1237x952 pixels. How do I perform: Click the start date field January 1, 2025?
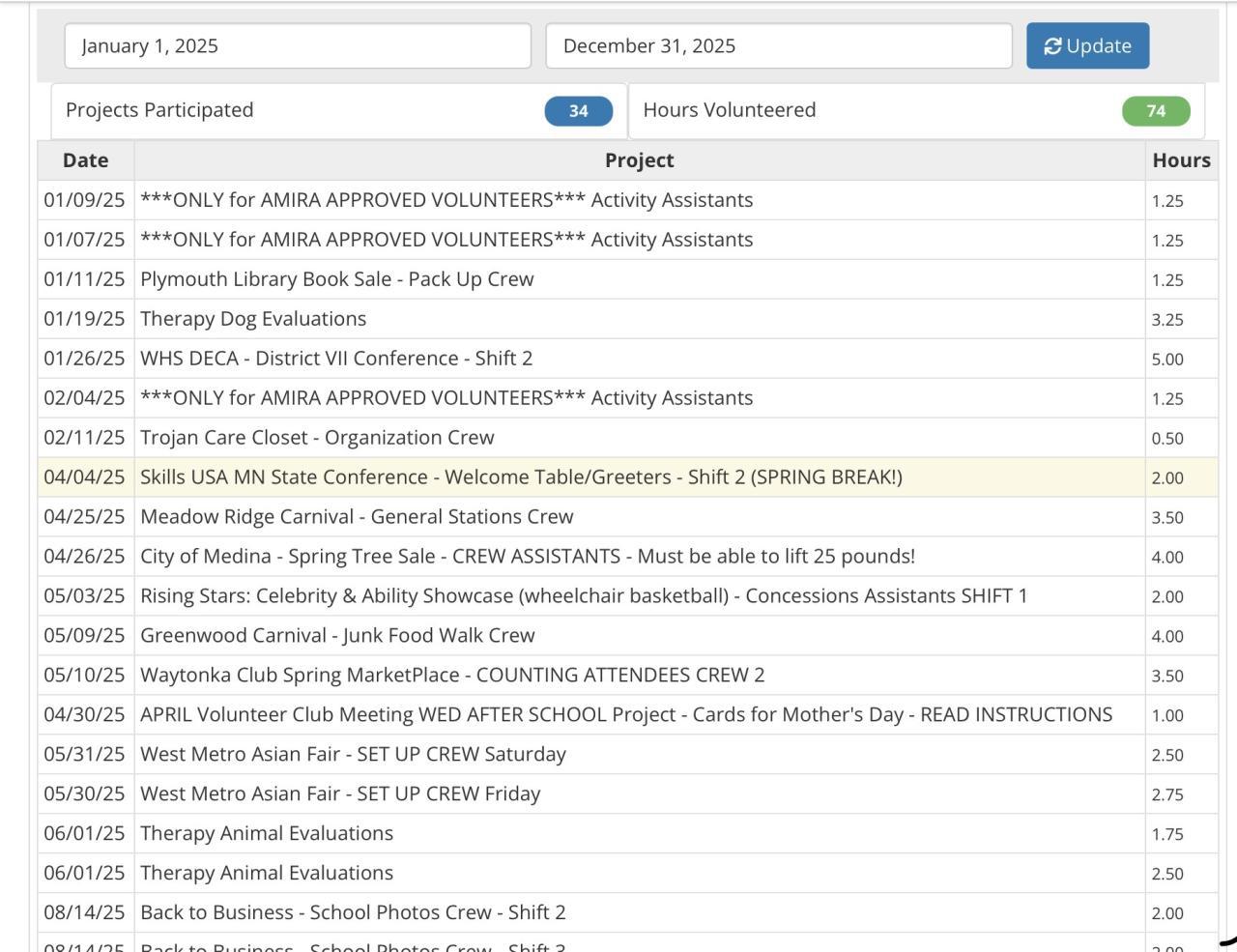[298, 46]
